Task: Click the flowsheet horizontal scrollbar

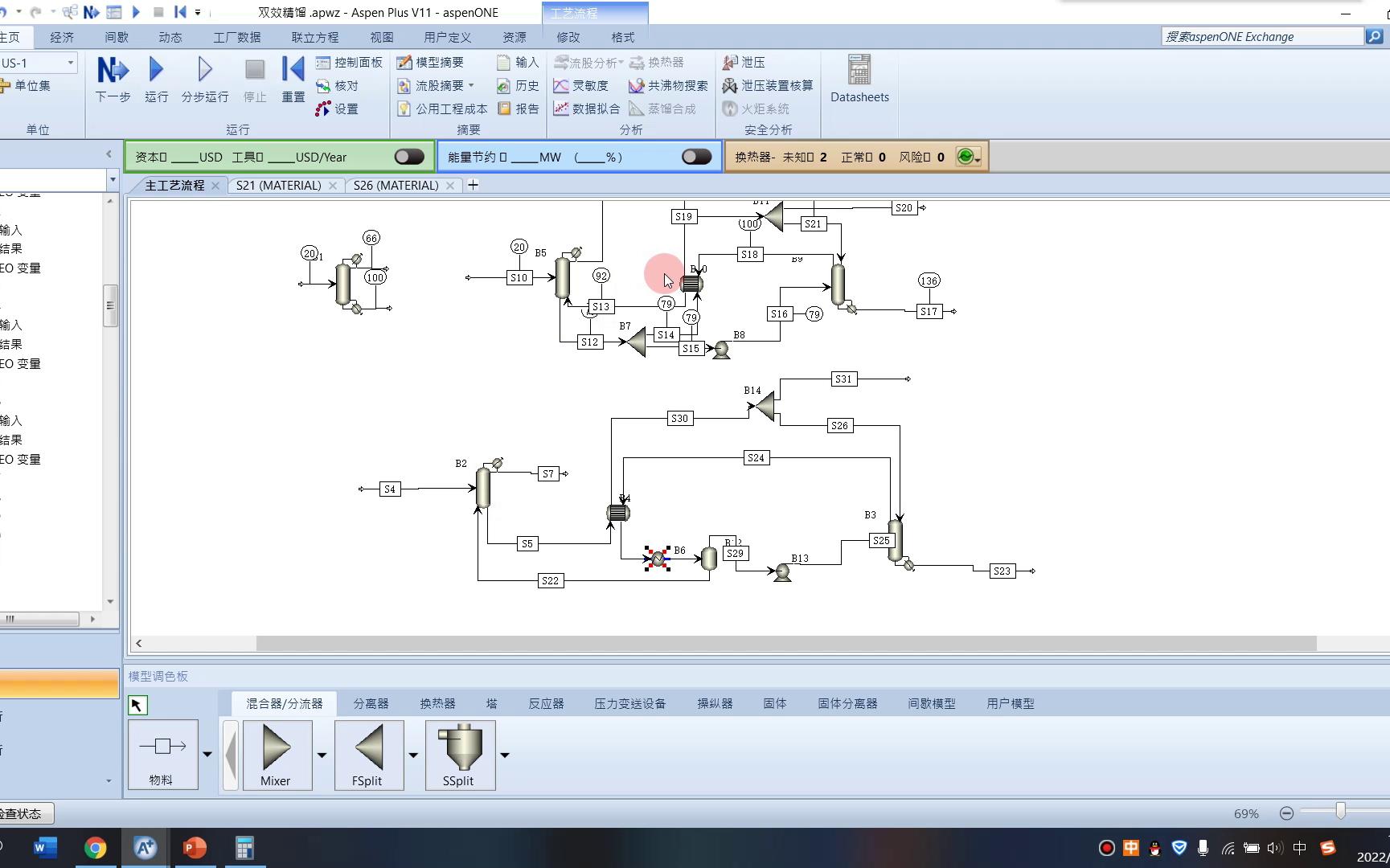Action: click(786, 643)
